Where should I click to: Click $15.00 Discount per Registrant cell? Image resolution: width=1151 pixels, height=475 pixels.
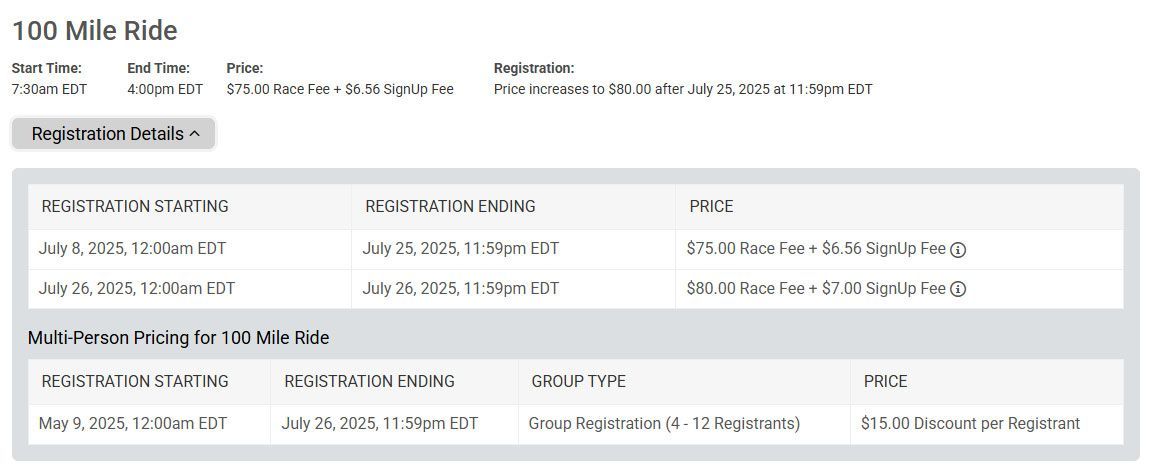coord(987,424)
